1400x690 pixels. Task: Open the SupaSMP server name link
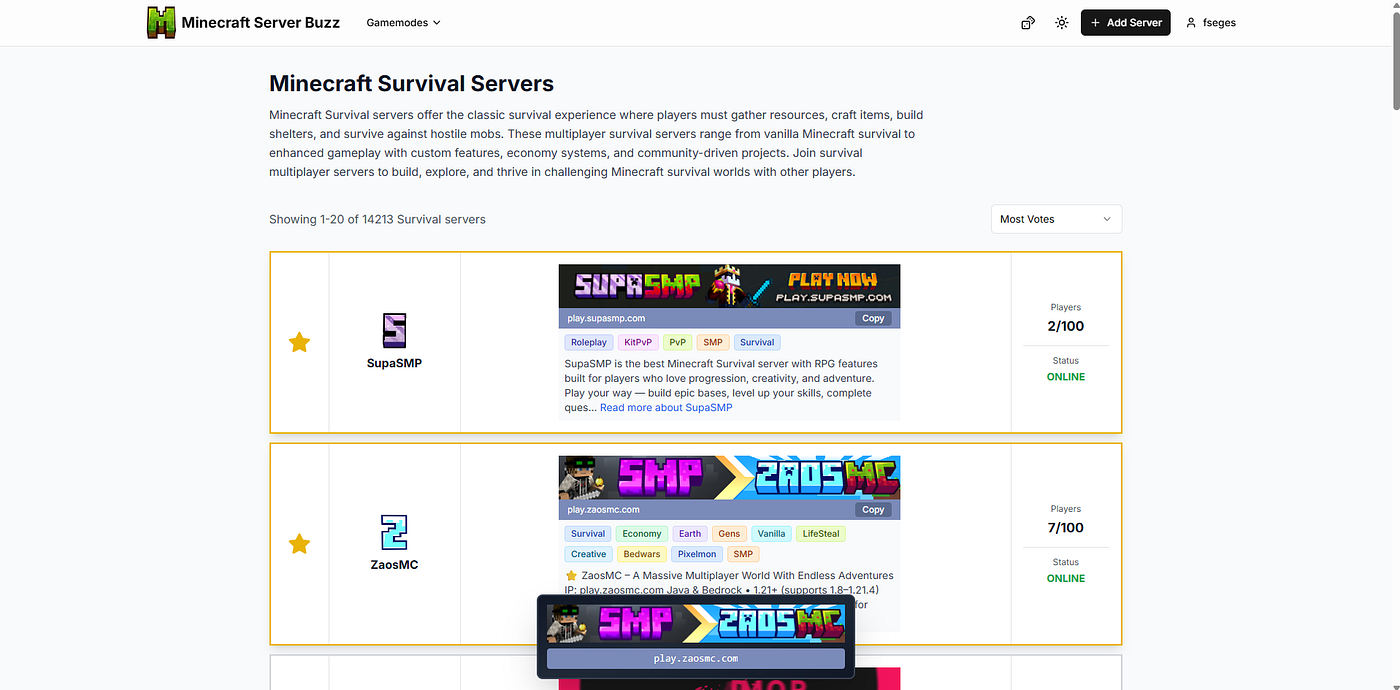pyautogui.click(x=394, y=363)
